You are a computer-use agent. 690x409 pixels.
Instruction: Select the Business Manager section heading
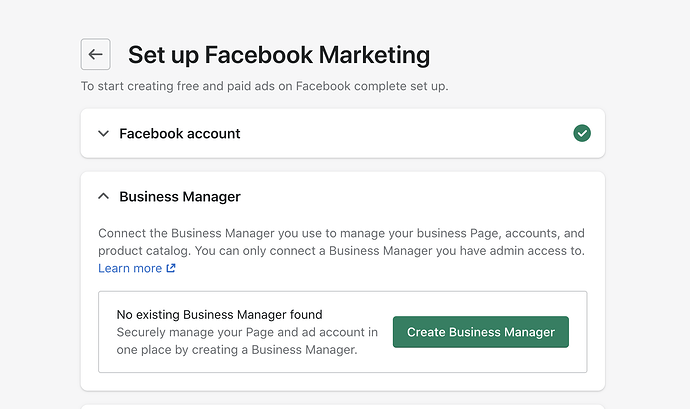point(179,197)
